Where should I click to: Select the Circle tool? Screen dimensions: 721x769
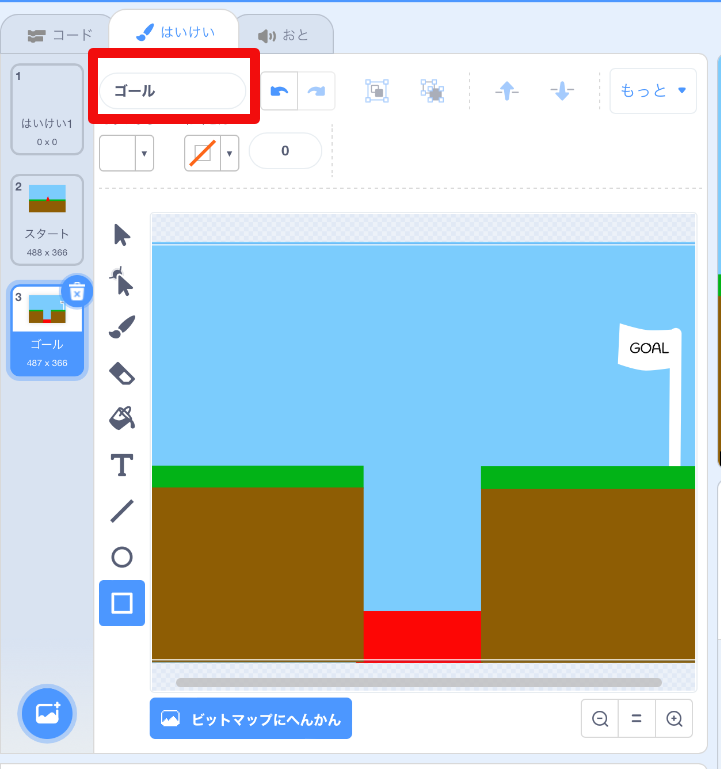coord(122,557)
